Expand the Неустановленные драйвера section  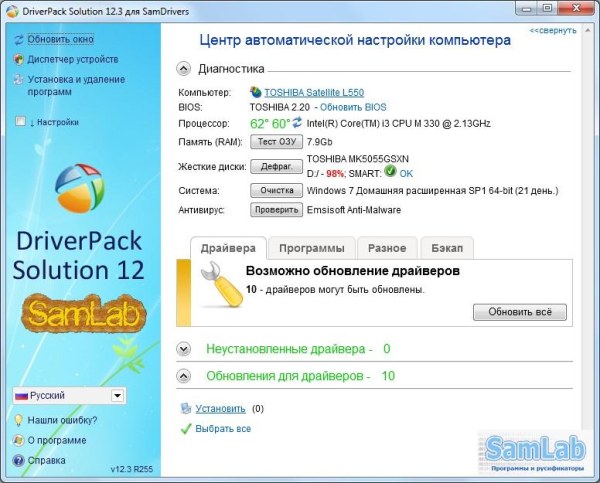tap(184, 349)
